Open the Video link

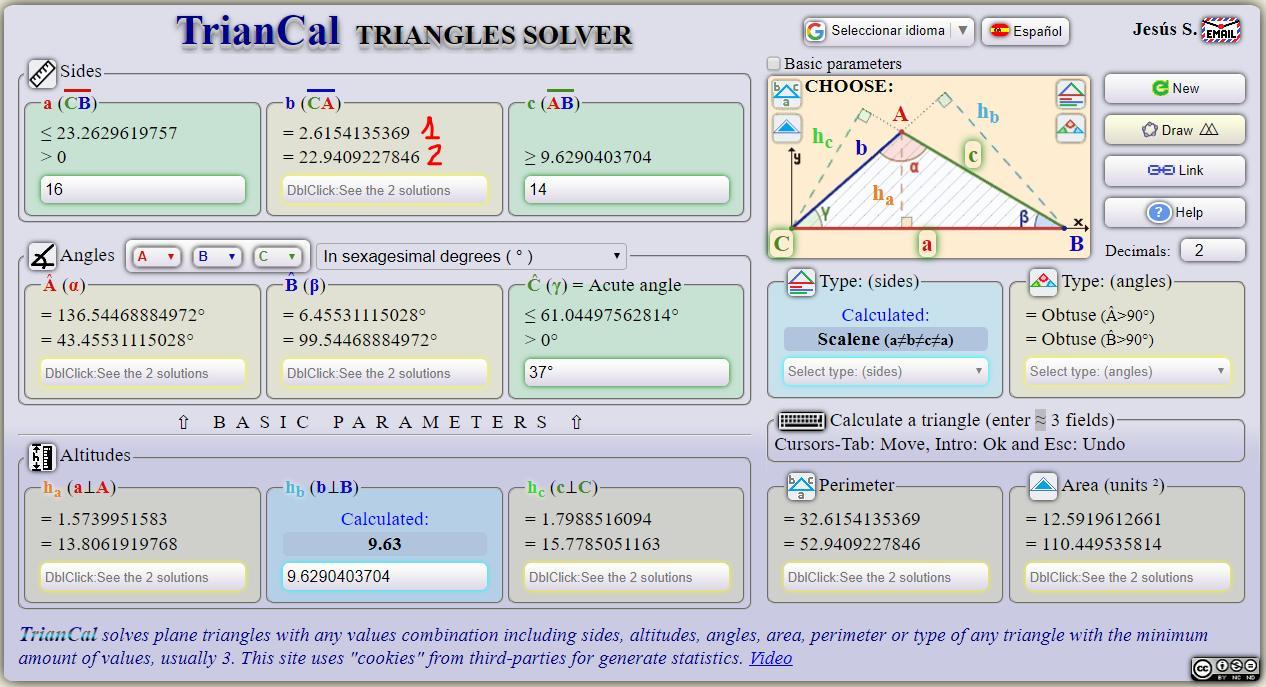pos(770,658)
